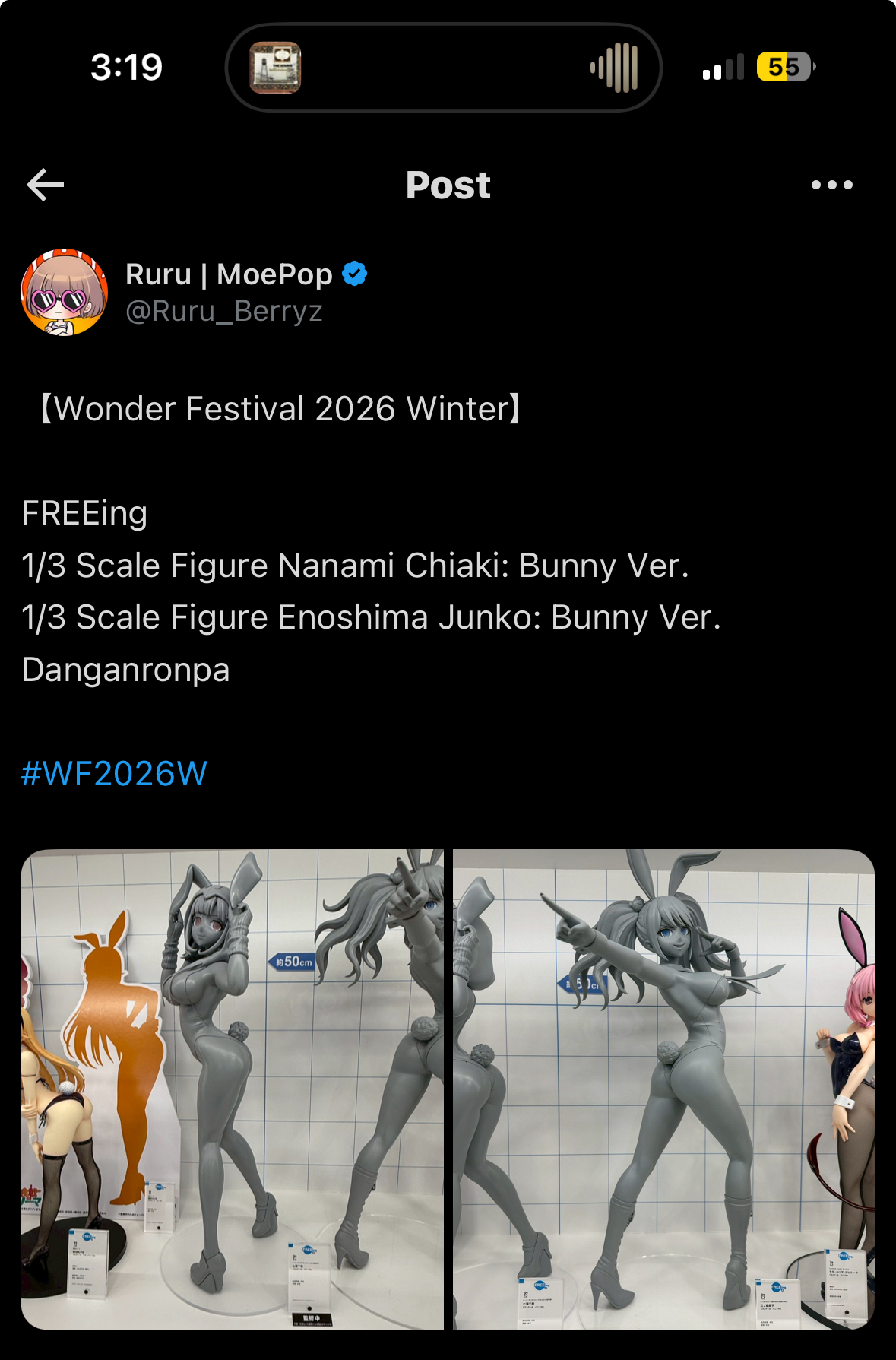Tap the Dynamic Island album art thumbnail

tap(275, 68)
